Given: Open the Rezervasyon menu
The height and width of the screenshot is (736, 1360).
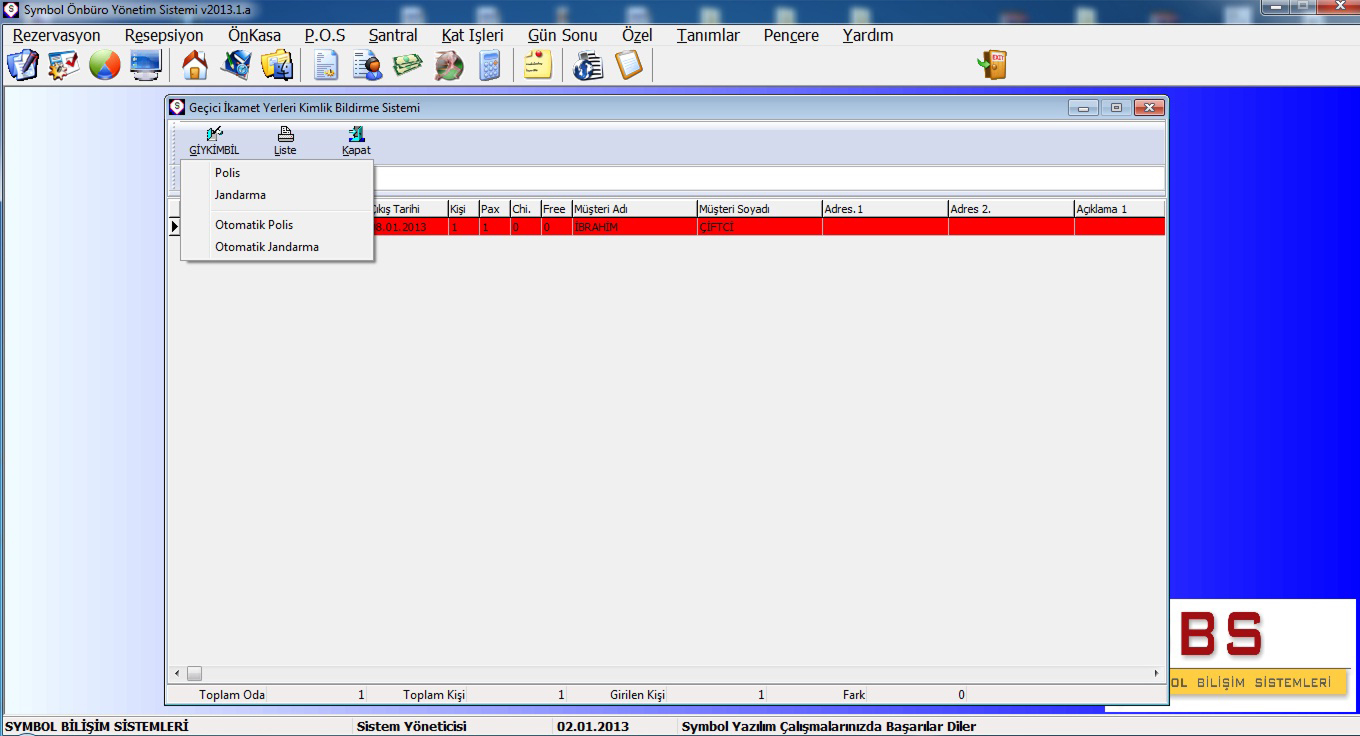Looking at the screenshot, I should 57,35.
